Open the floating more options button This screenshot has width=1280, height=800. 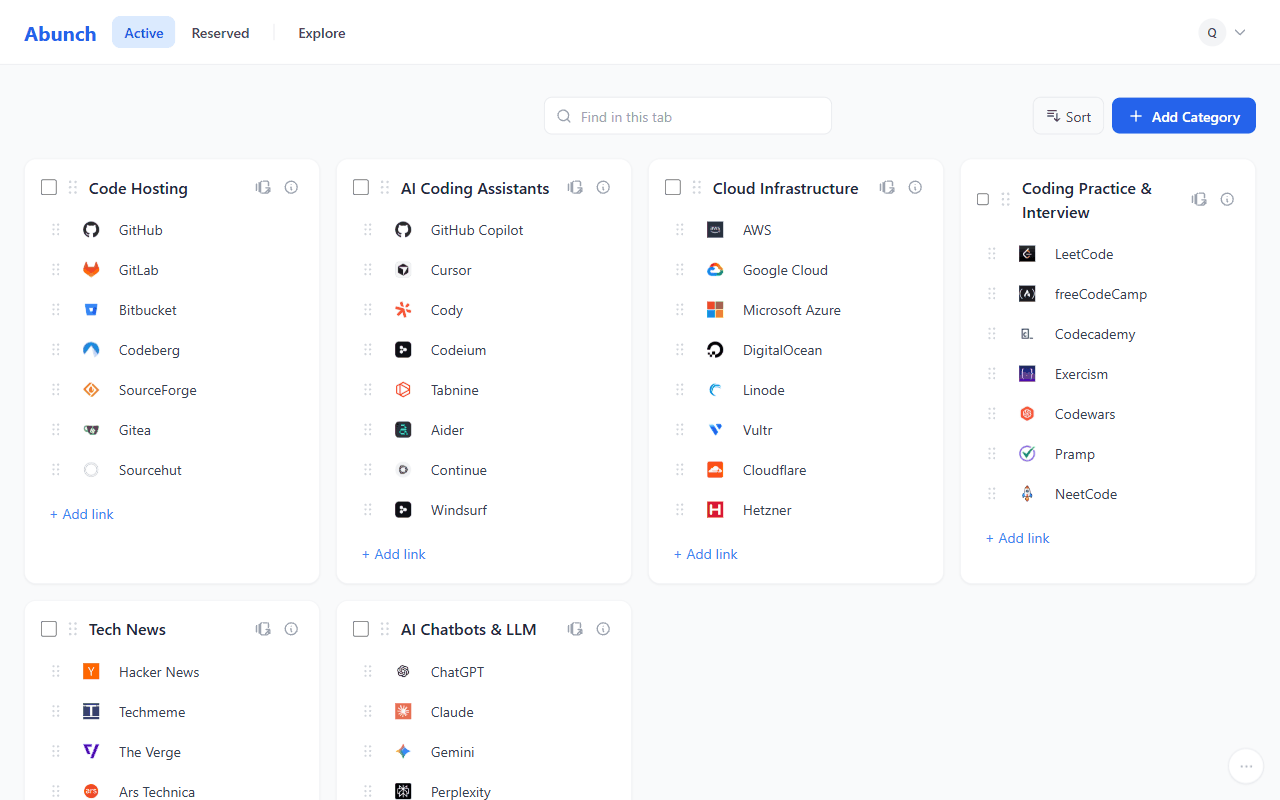[x=1245, y=766]
